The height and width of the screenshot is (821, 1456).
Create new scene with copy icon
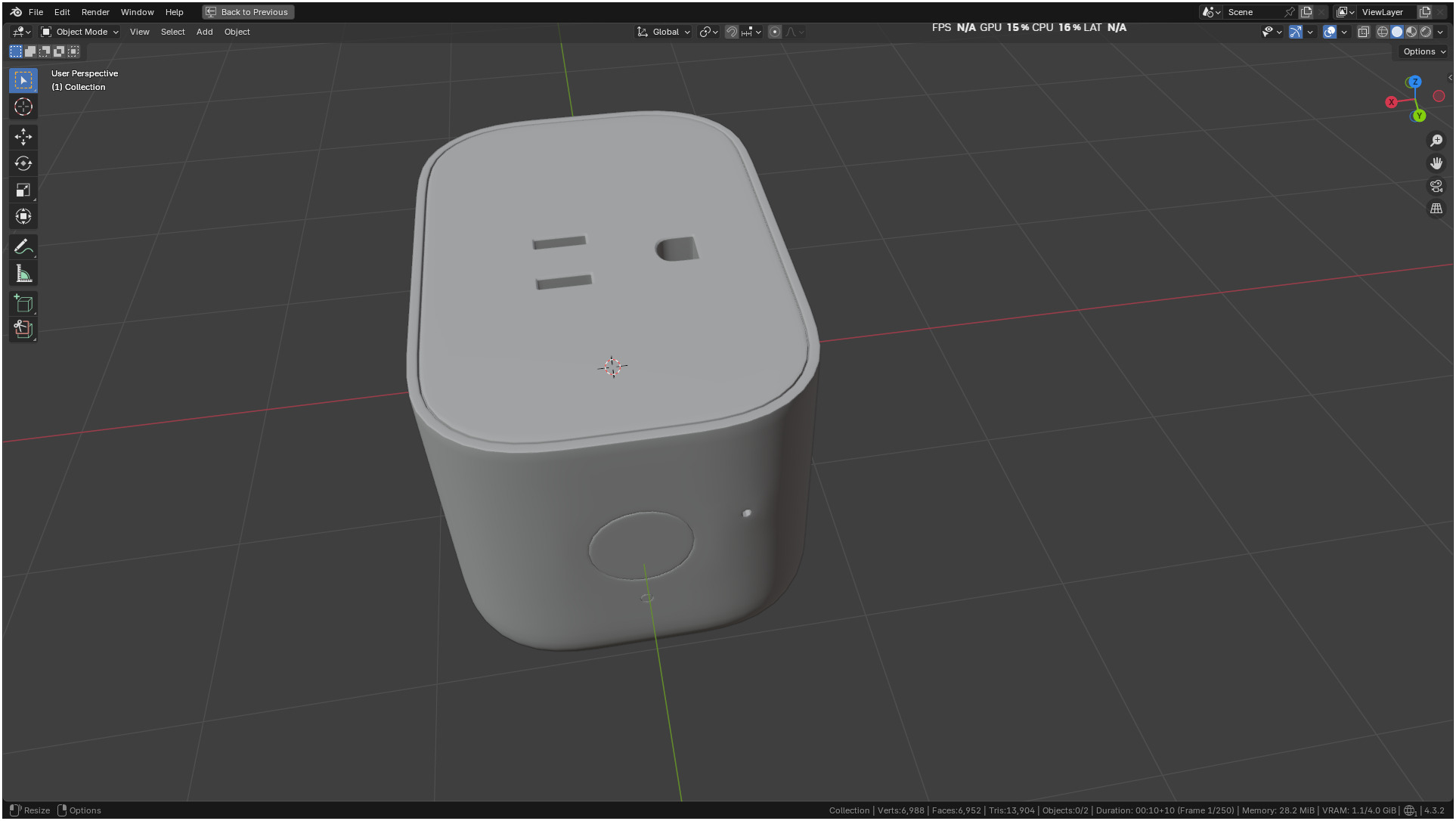pyautogui.click(x=1306, y=12)
